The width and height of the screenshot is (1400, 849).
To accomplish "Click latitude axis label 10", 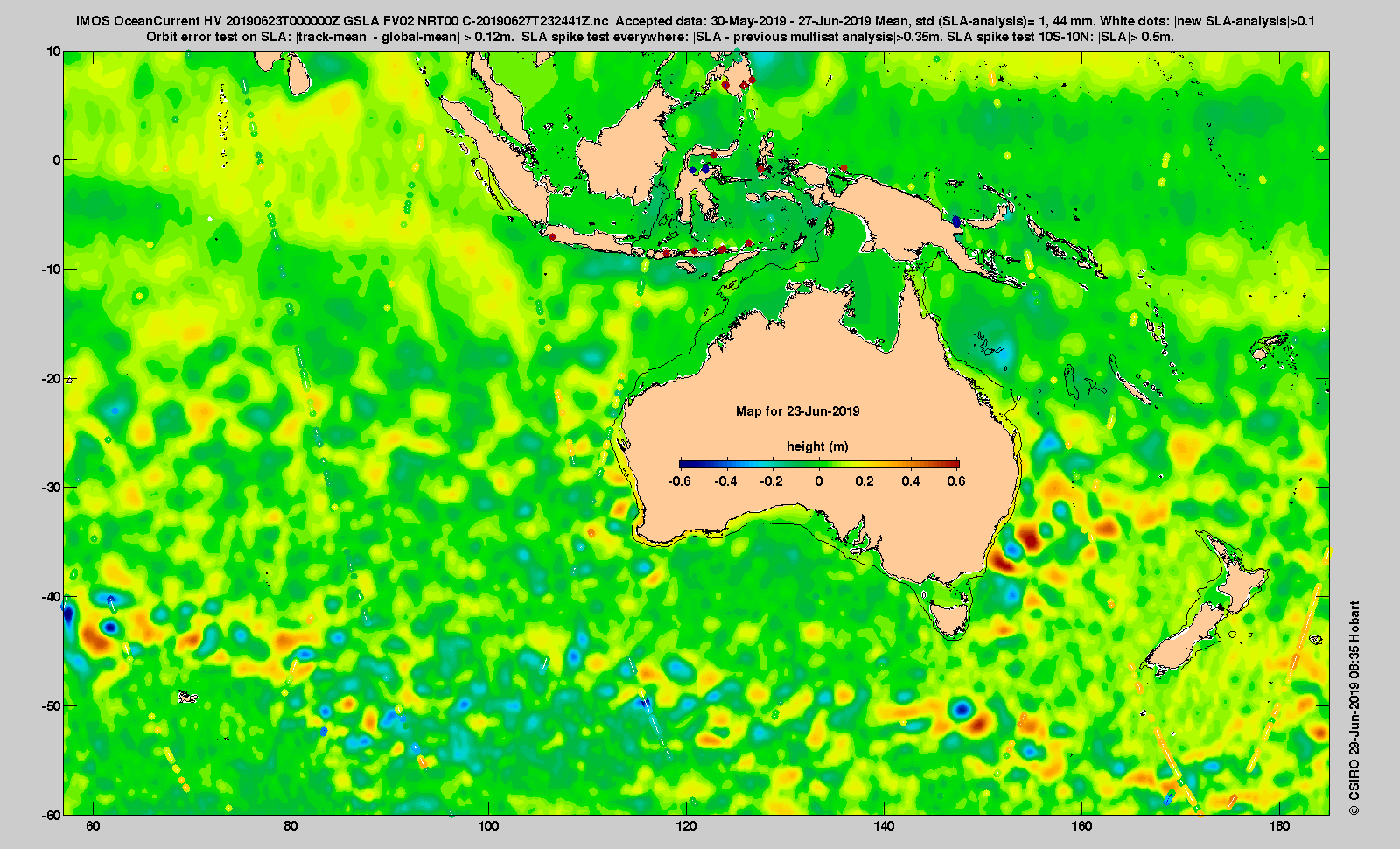I will 54,52.
